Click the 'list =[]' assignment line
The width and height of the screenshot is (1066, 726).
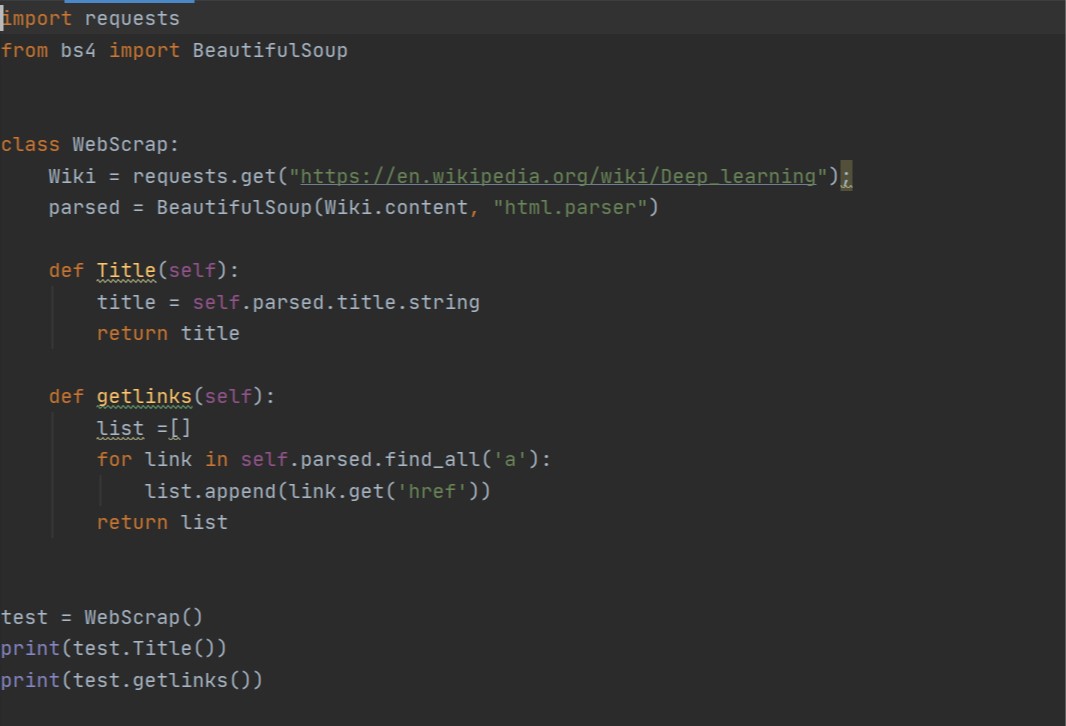143,428
